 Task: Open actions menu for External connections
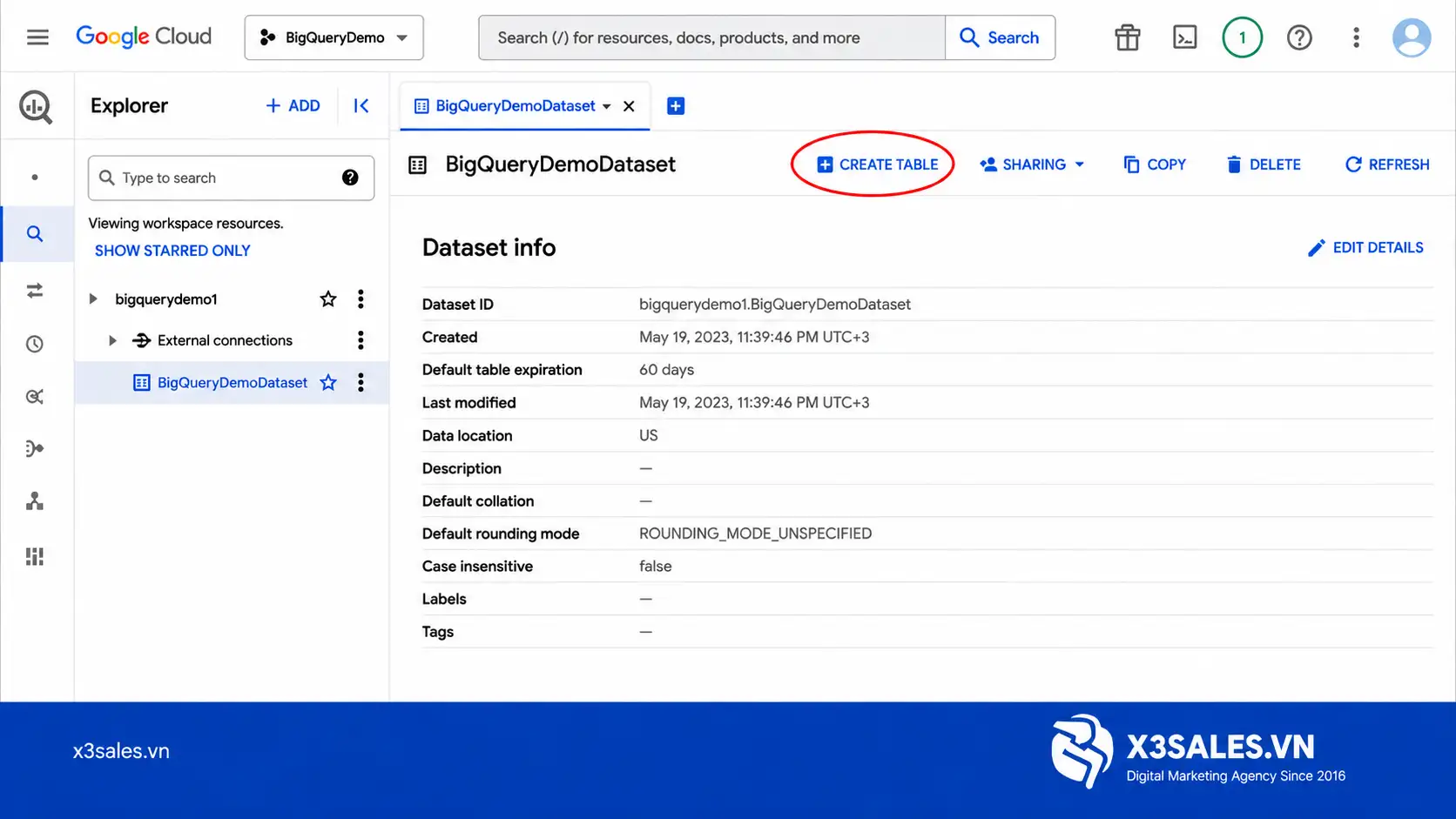click(x=361, y=340)
